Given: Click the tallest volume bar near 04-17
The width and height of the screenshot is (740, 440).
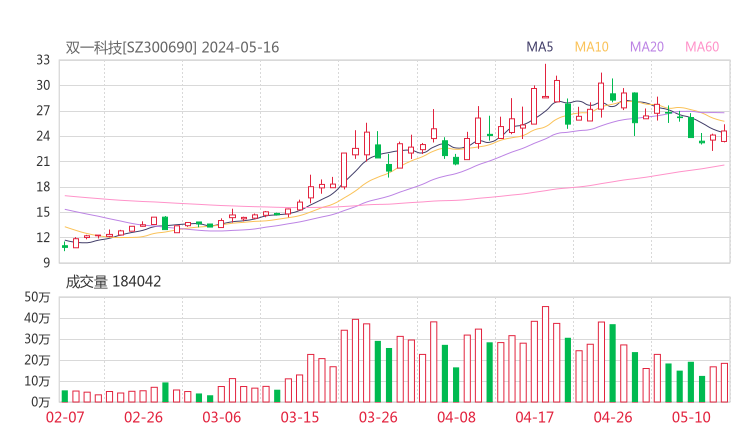Looking at the screenshot, I should [545, 355].
